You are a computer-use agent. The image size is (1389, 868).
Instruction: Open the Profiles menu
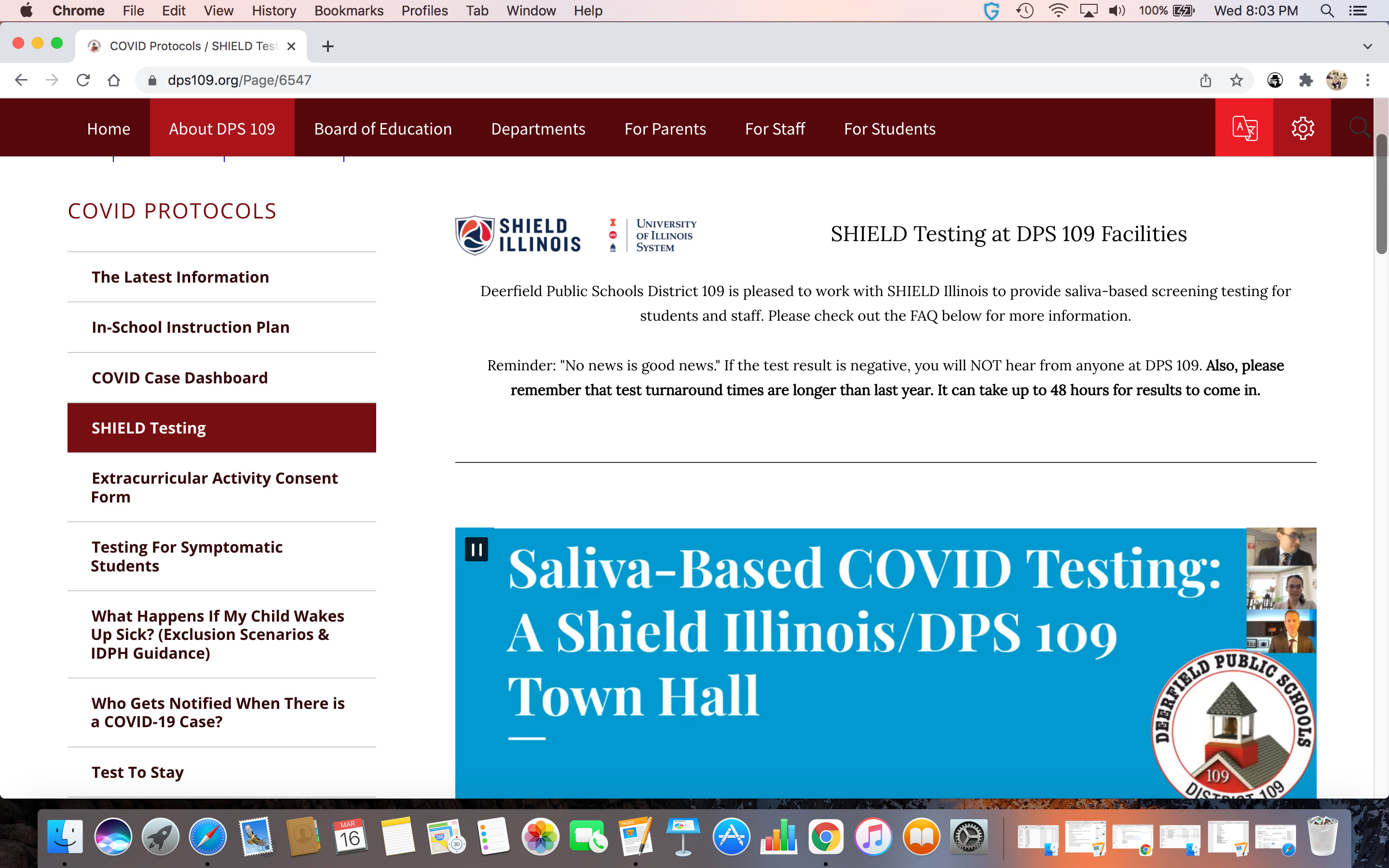click(425, 11)
